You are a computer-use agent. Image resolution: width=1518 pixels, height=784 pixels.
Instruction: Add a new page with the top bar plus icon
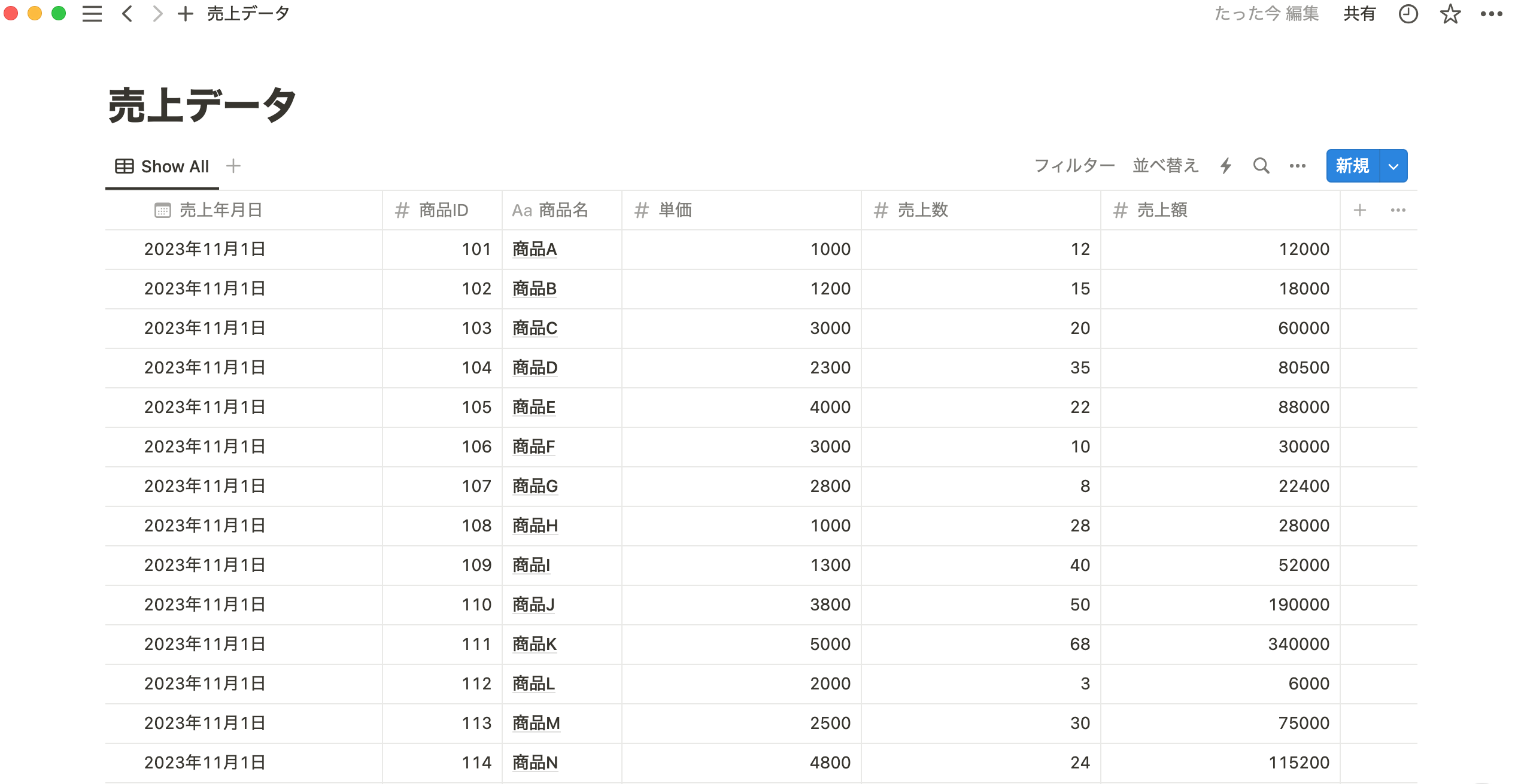click(186, 14)
